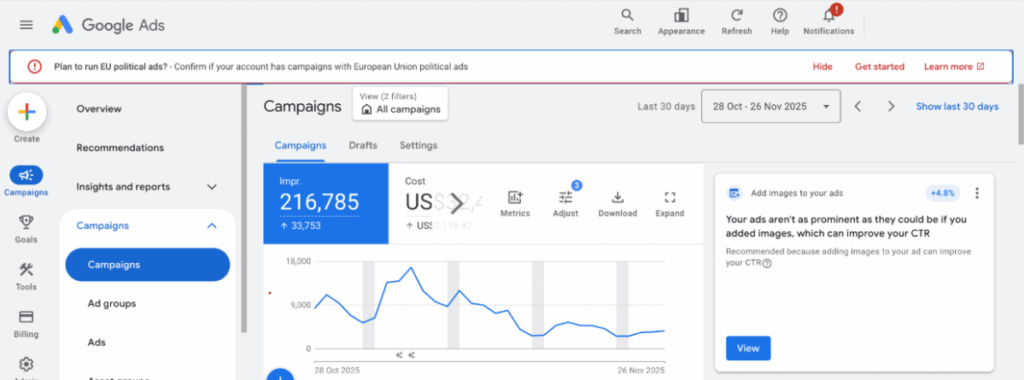The image size is (1024, 380).
Task: Click the chart annotation markers below the axis
Action: point(406,356)
